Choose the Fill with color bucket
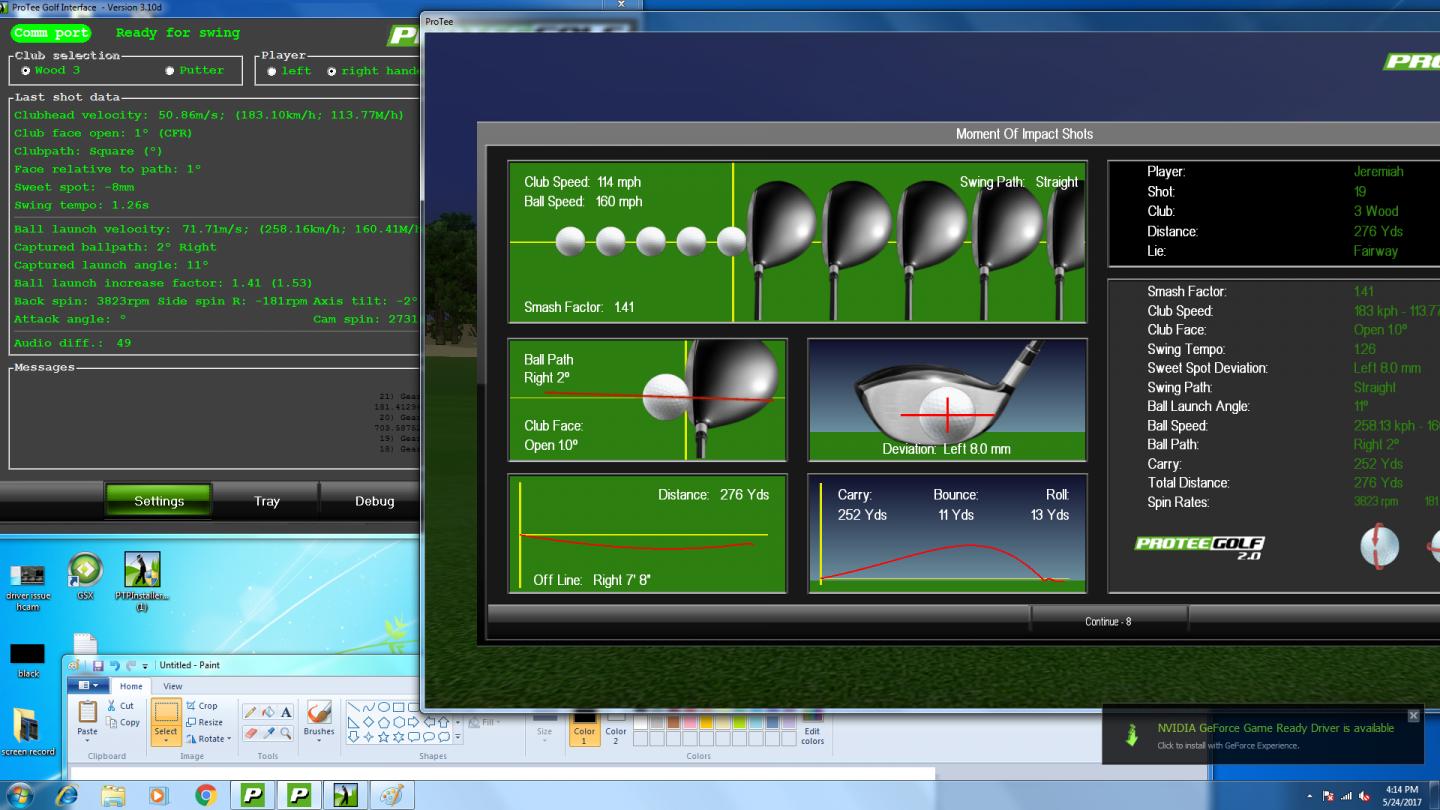The image size is (1440, 810). click(268, 712)
